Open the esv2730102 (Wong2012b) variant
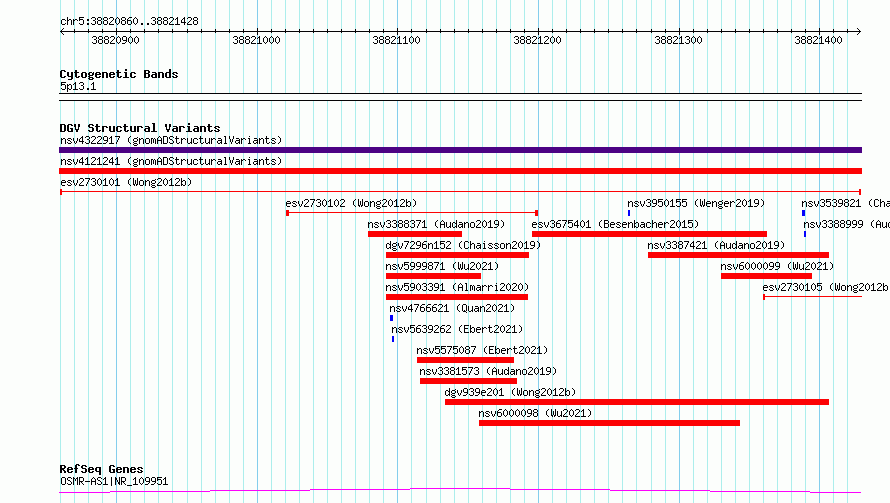Image resolution: width=890 pixels, height=503 pixels. [x=351, y=203]
